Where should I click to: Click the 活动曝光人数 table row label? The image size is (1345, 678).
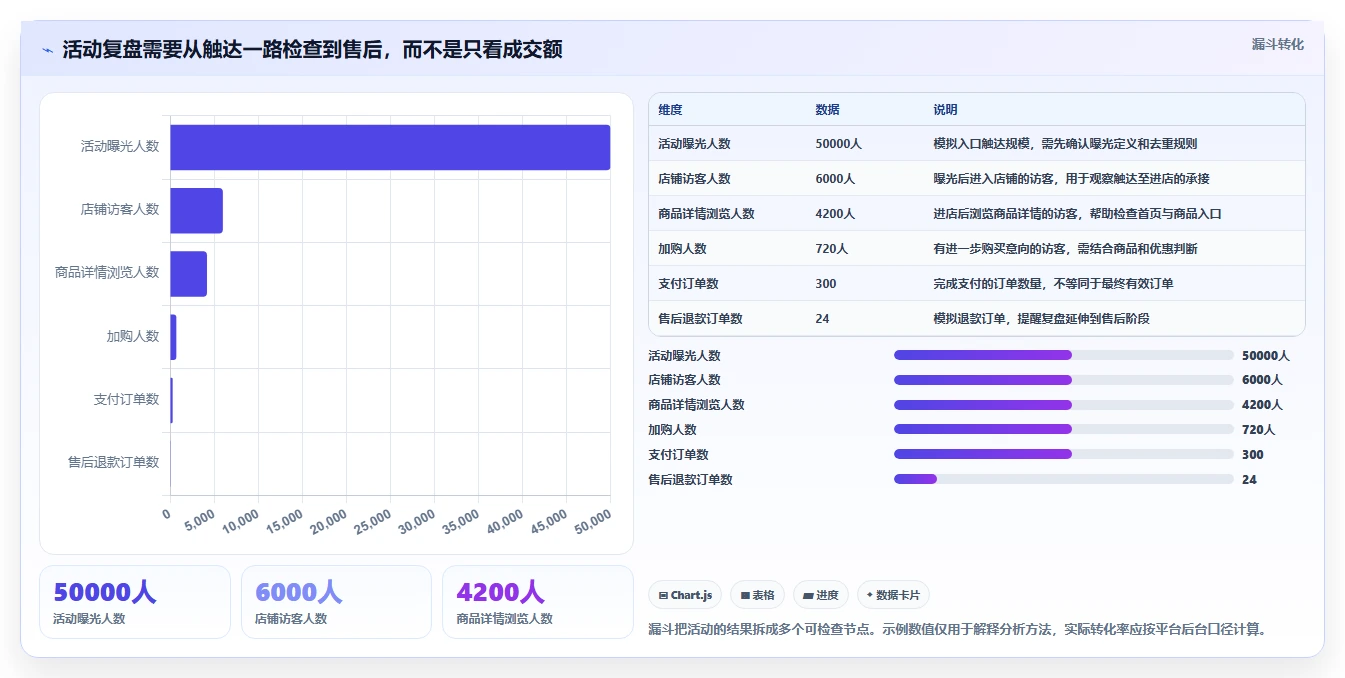[x=694, y=144]
